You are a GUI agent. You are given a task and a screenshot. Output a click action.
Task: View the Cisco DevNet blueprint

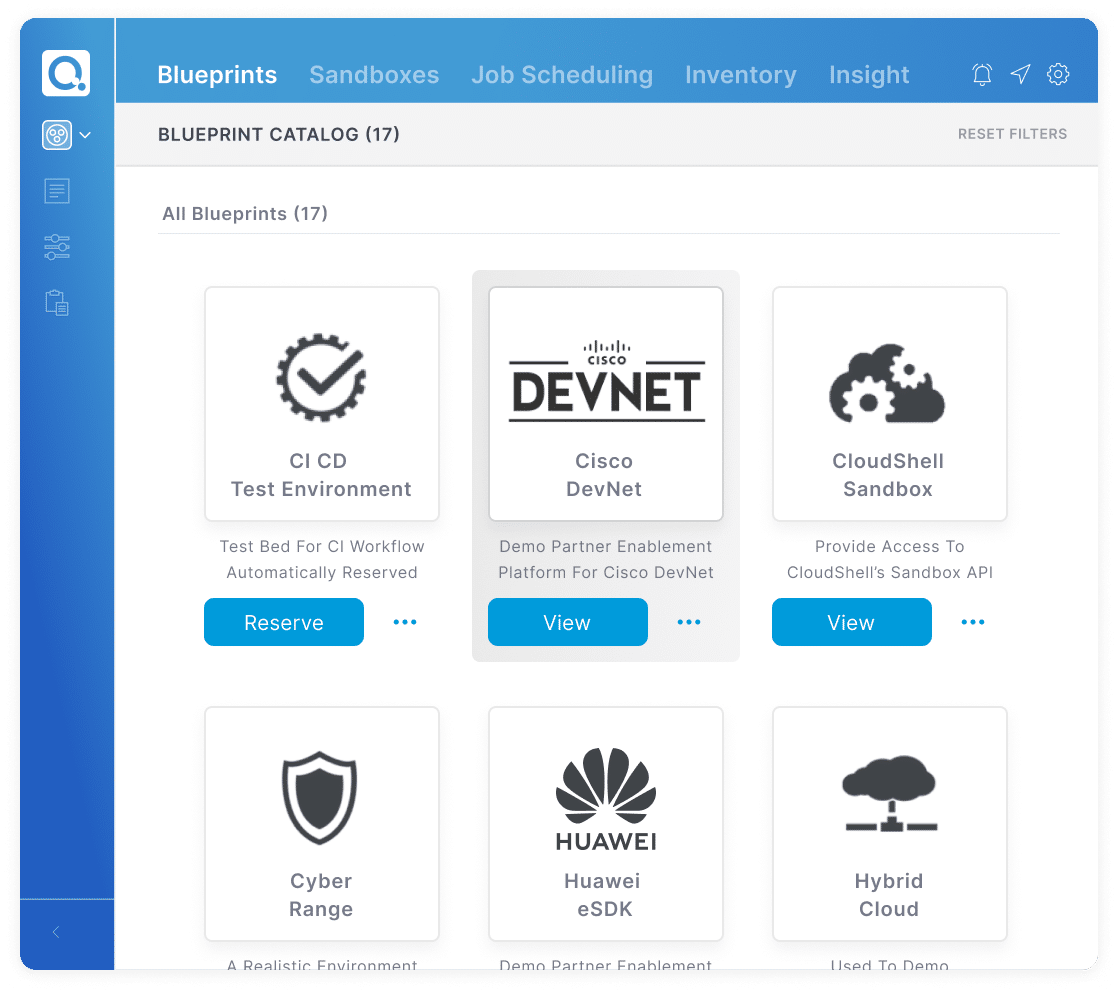click(x=567, y=622)
